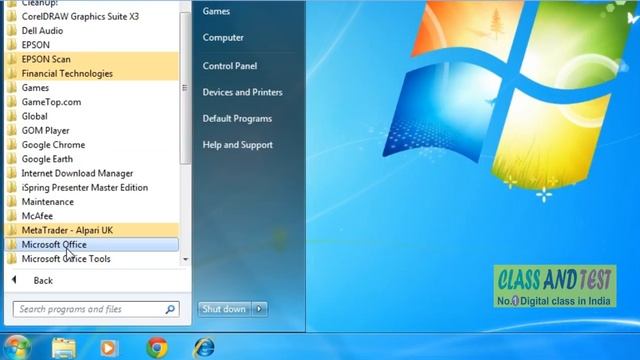640x360 pixels.
Task: Click the Shut down button
Action: point(225,309)
